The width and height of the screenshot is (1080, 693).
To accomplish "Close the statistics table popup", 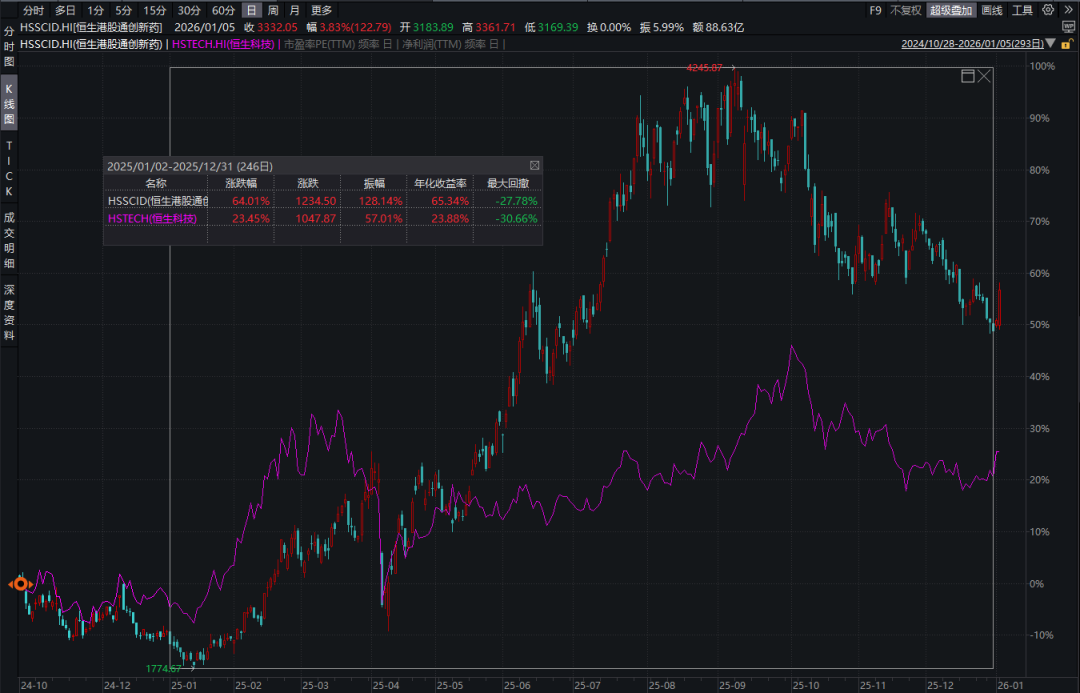I will (x=534, y=165).
